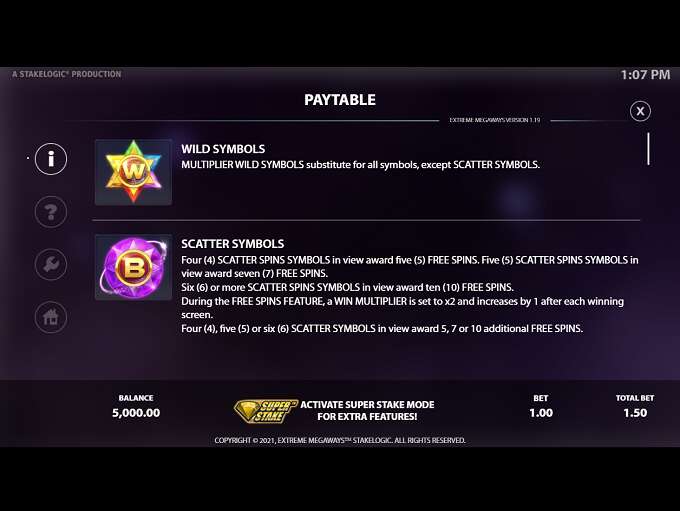
Task: Close the paytable with the X button
Action: [x=640, y=111]
